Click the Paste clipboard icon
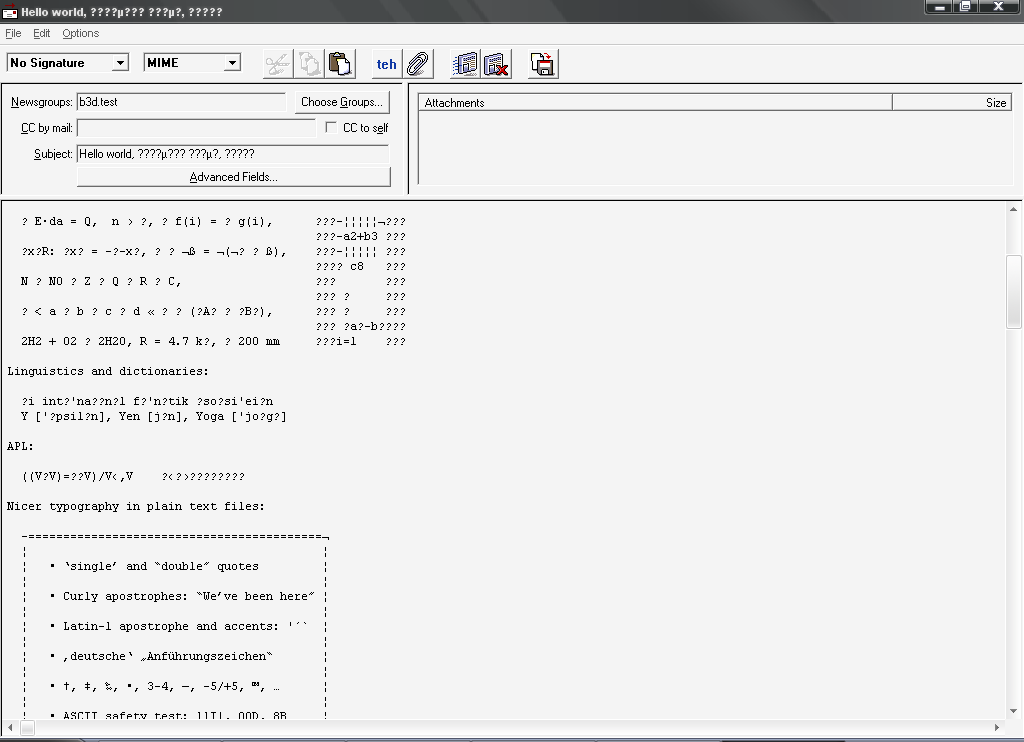Screen dimensions: 1024x742 click(x=341, y=64)
